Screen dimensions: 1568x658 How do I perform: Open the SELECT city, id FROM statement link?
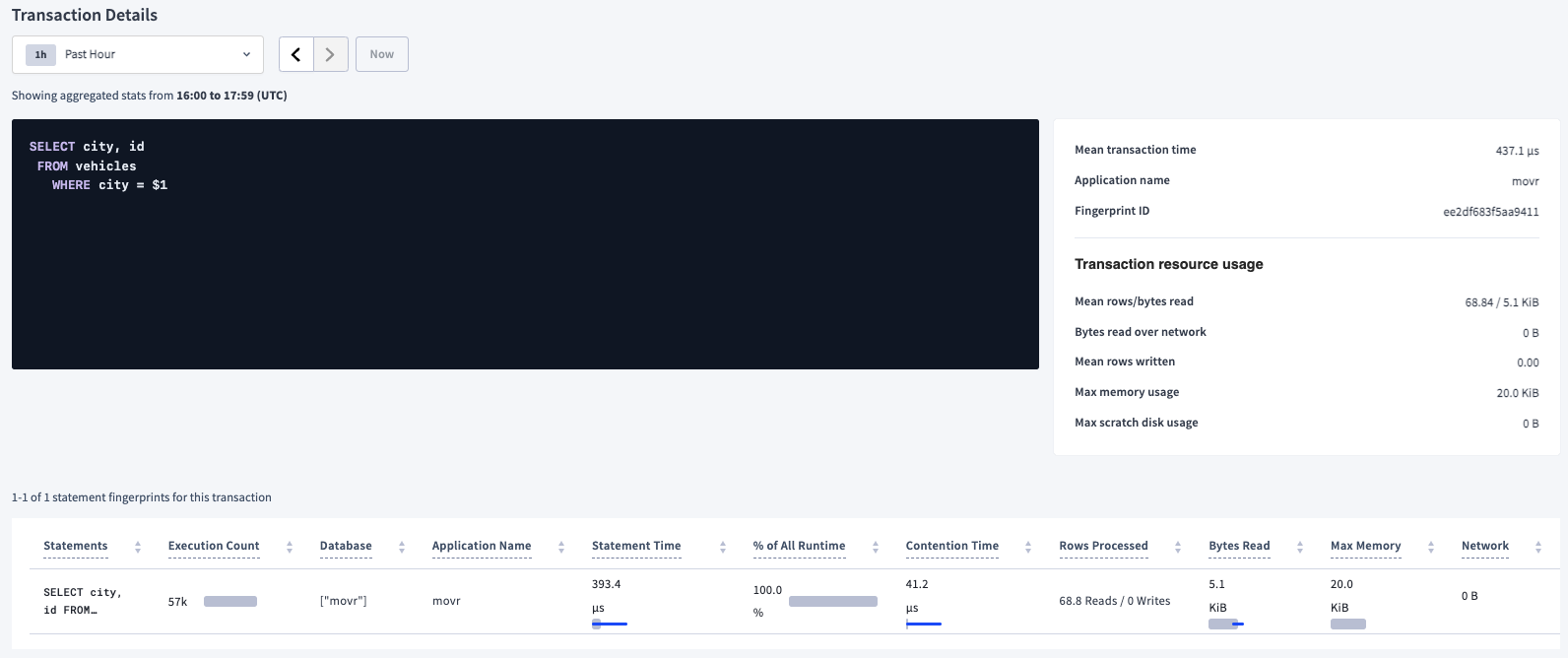coord(83,601)
